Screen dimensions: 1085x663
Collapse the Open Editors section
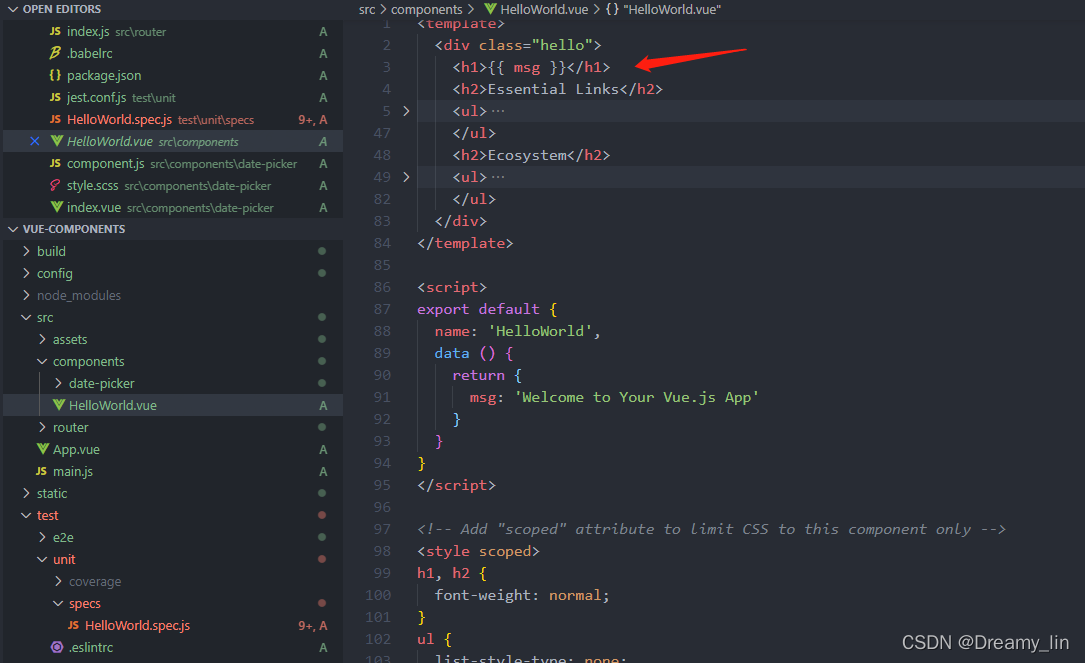pyautogui.click(x=12, y=9)
